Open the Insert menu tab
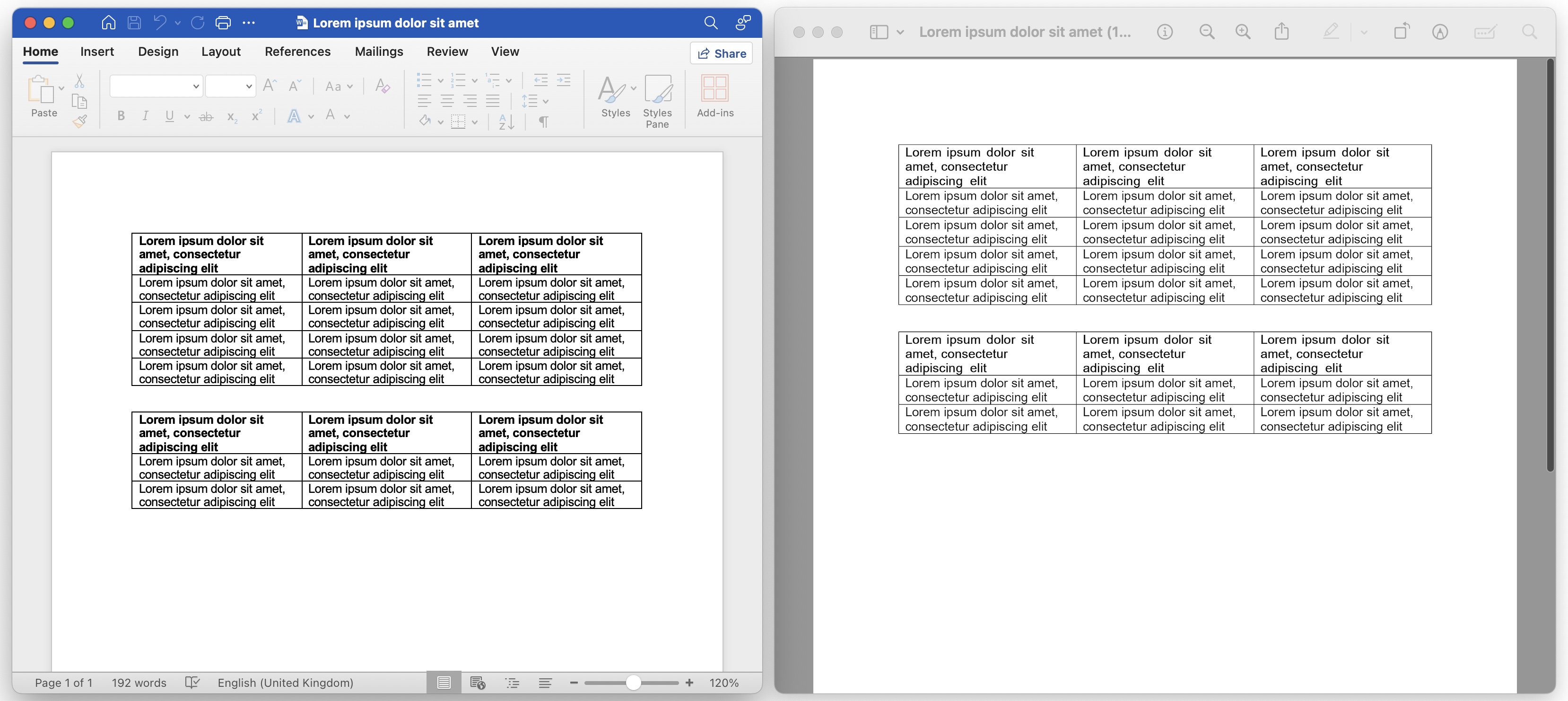Screen dimensions: 1568x701 96,51
